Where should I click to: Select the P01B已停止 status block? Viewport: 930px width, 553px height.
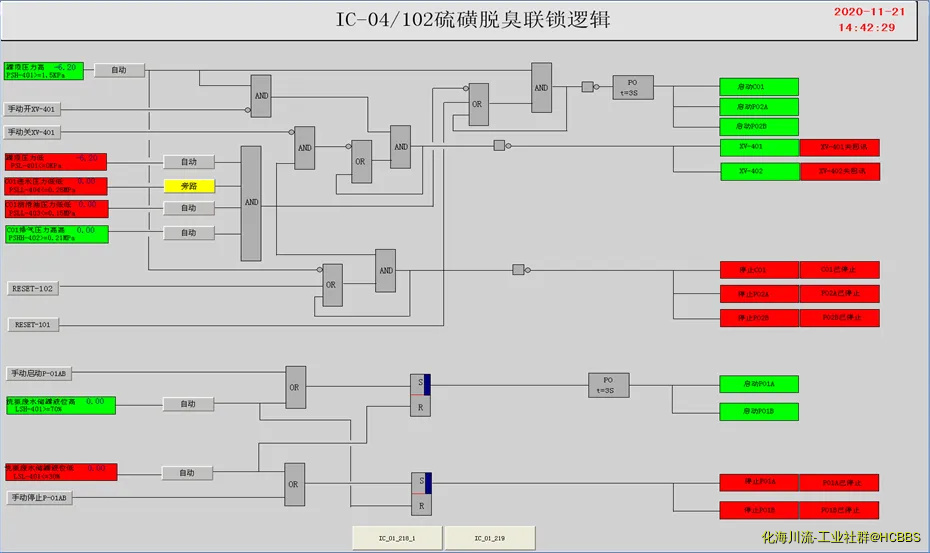(x=839, y=510)
